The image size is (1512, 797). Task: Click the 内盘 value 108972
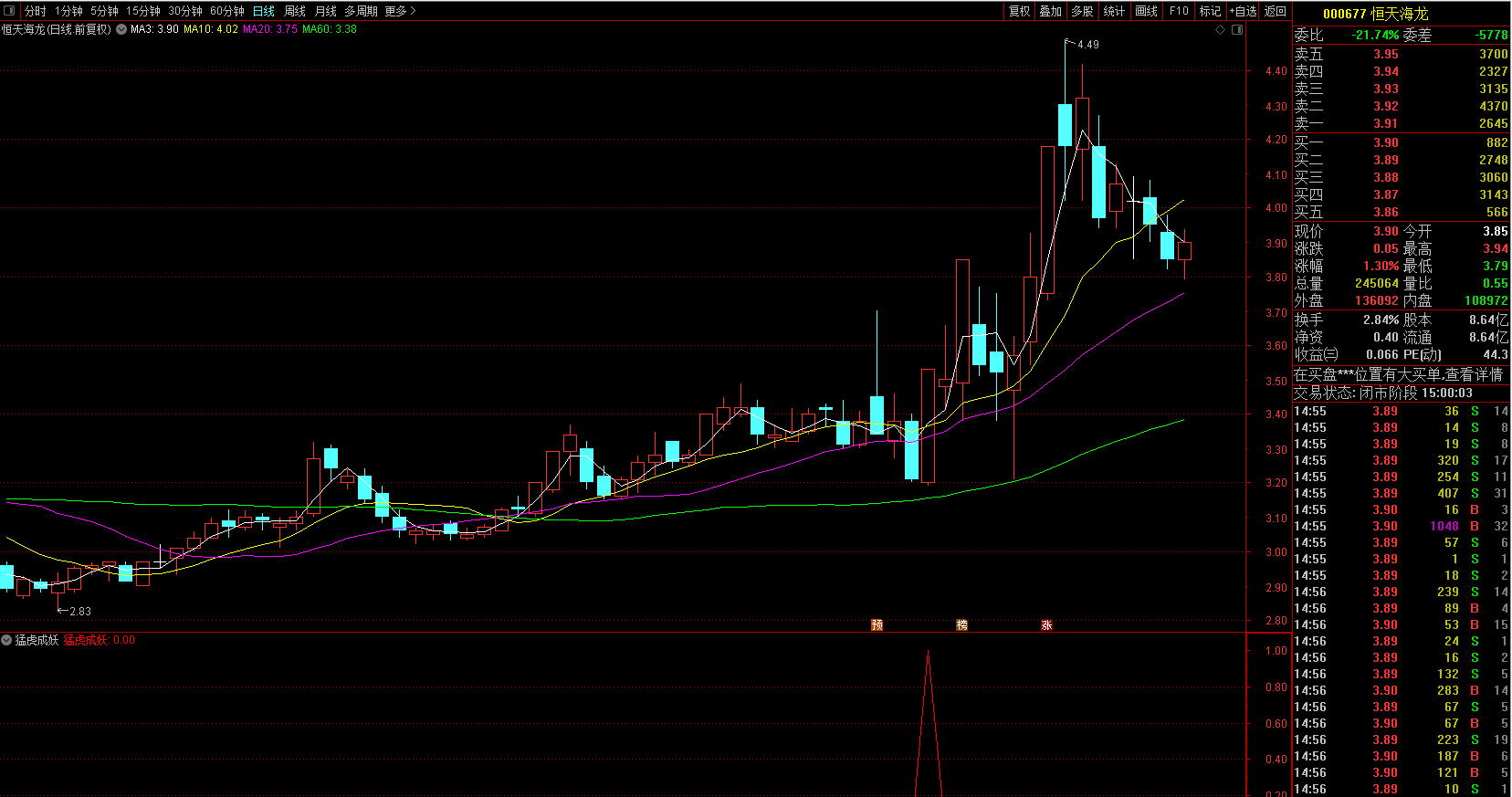(x=1486, y=300)
